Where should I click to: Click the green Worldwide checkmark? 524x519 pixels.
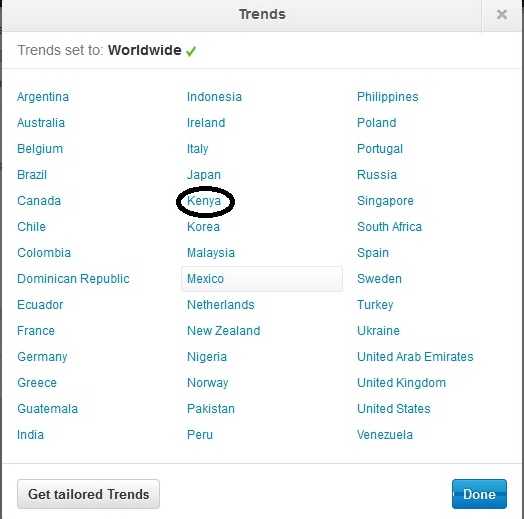(x=191, y=51)
